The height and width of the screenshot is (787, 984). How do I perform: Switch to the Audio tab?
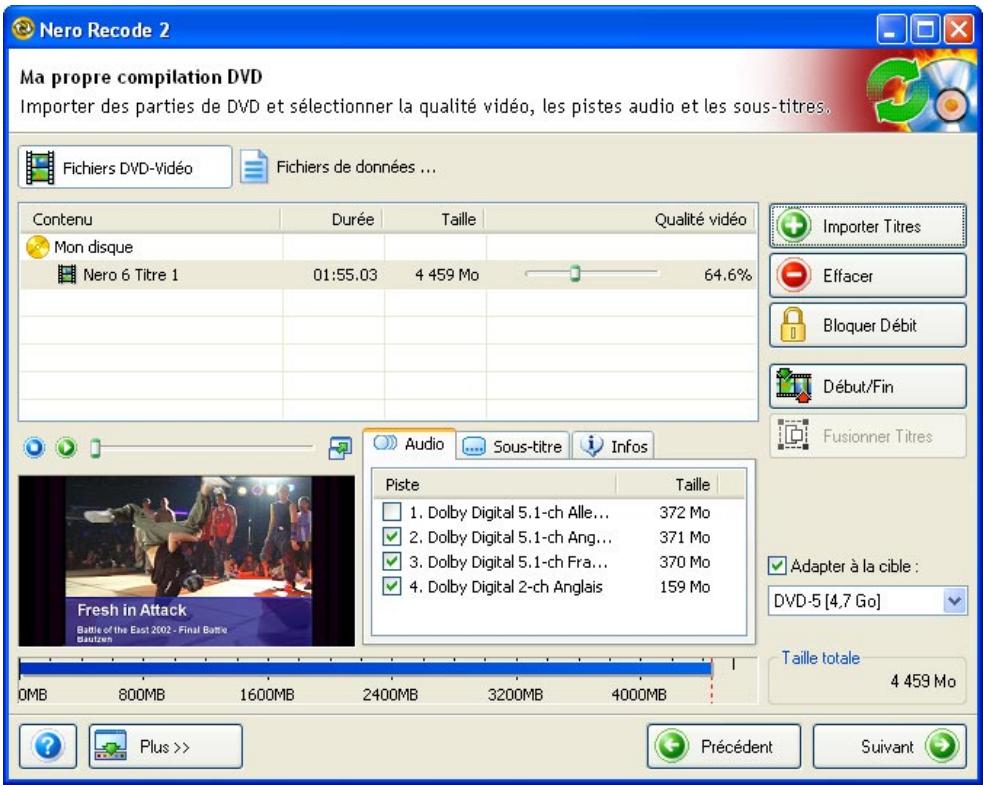tap(409, 444)
